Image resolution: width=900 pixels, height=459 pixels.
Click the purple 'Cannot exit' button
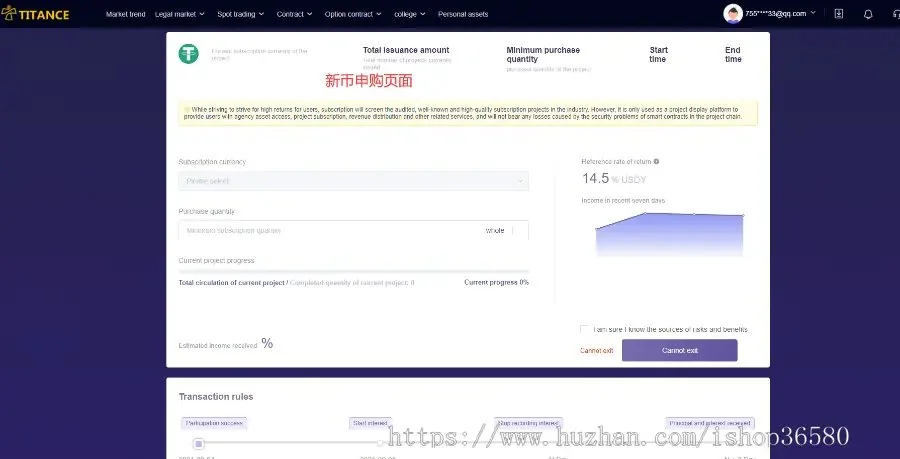(x=680, y=351)
